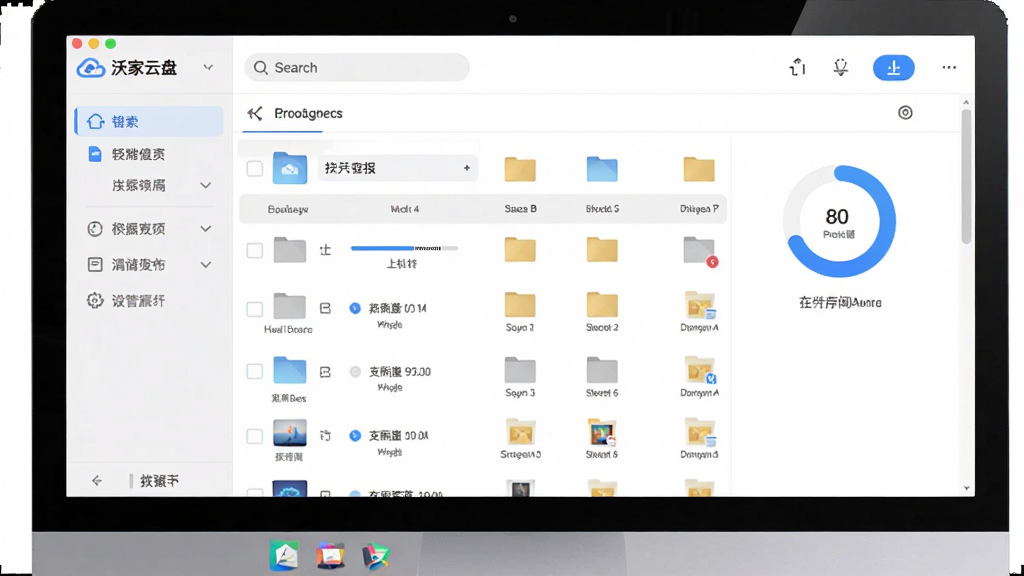This screenshot has width=1024, height=576.
Task: Click inside the Search field
Action: pyautogui.click(x=357, y=67)
